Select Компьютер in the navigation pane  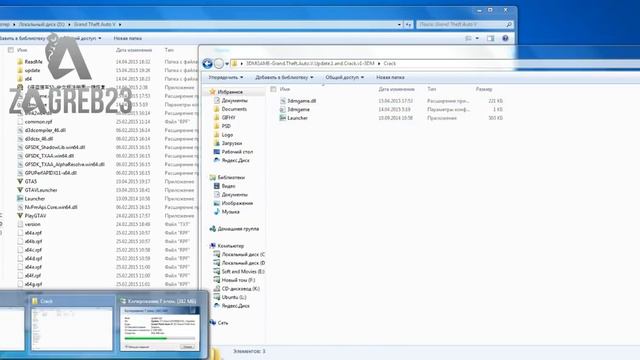click(x=231, y=246)
